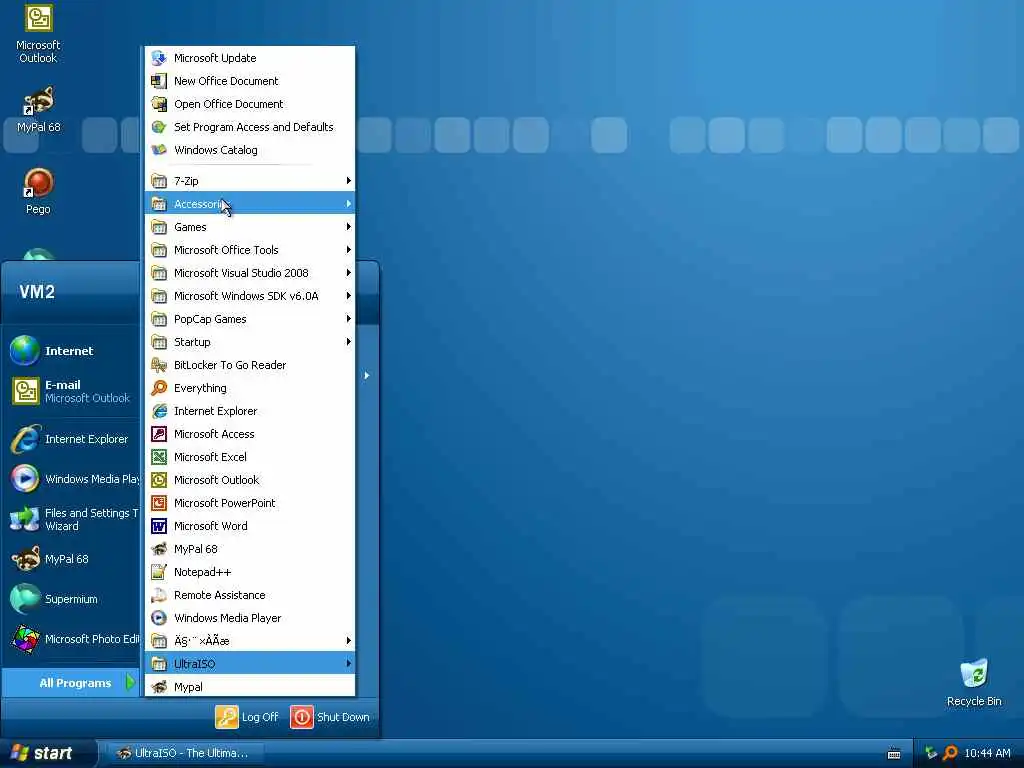This screenshot has width=1024, height=768.
Task: Launch Internet from pinned start menu
Action: (x=72, y=351)
